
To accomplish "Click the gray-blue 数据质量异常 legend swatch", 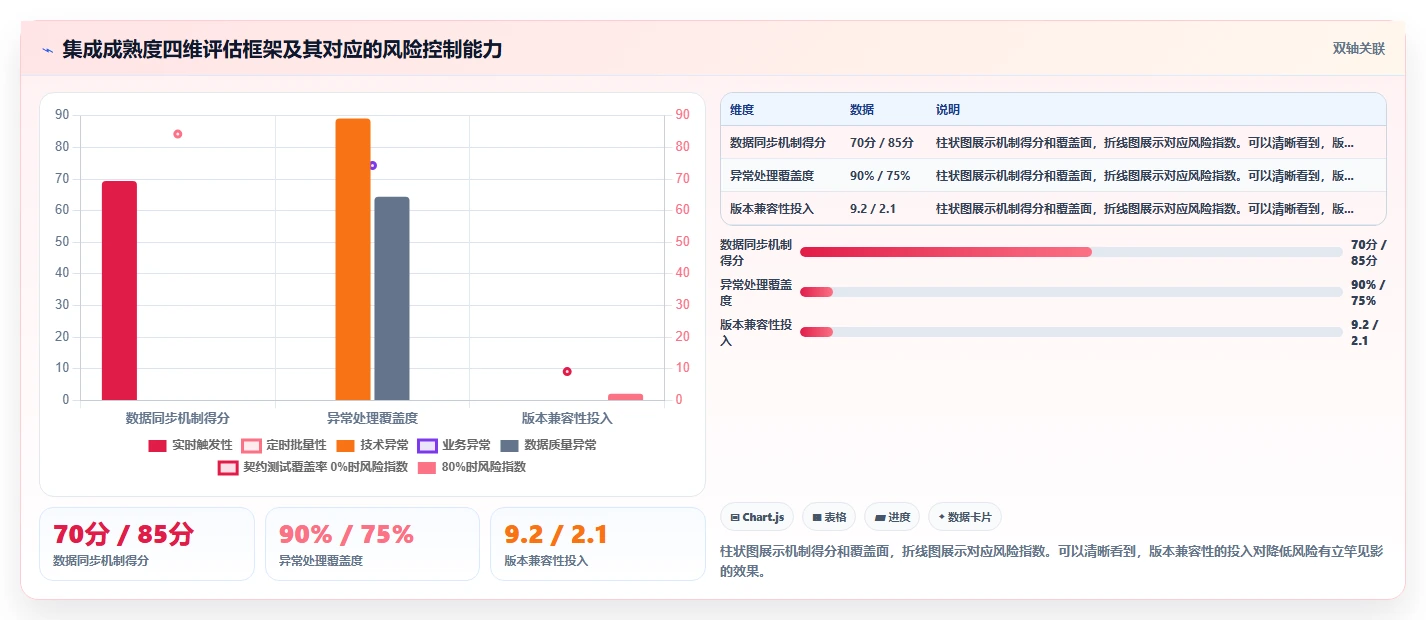I will click(509, 445).
